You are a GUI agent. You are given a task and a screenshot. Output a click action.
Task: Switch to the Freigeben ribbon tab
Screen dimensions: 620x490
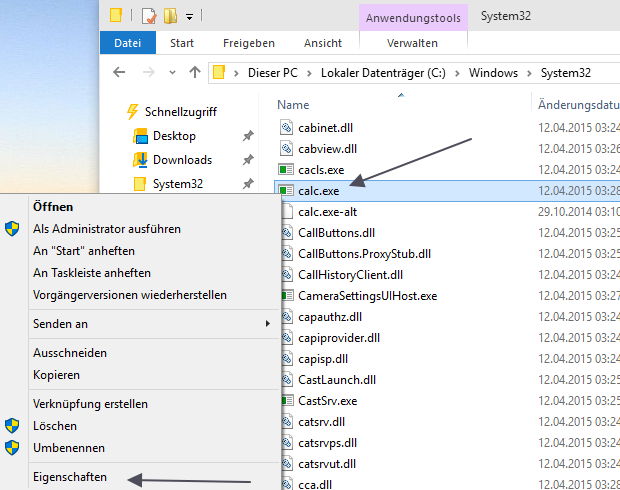point(249,43)
